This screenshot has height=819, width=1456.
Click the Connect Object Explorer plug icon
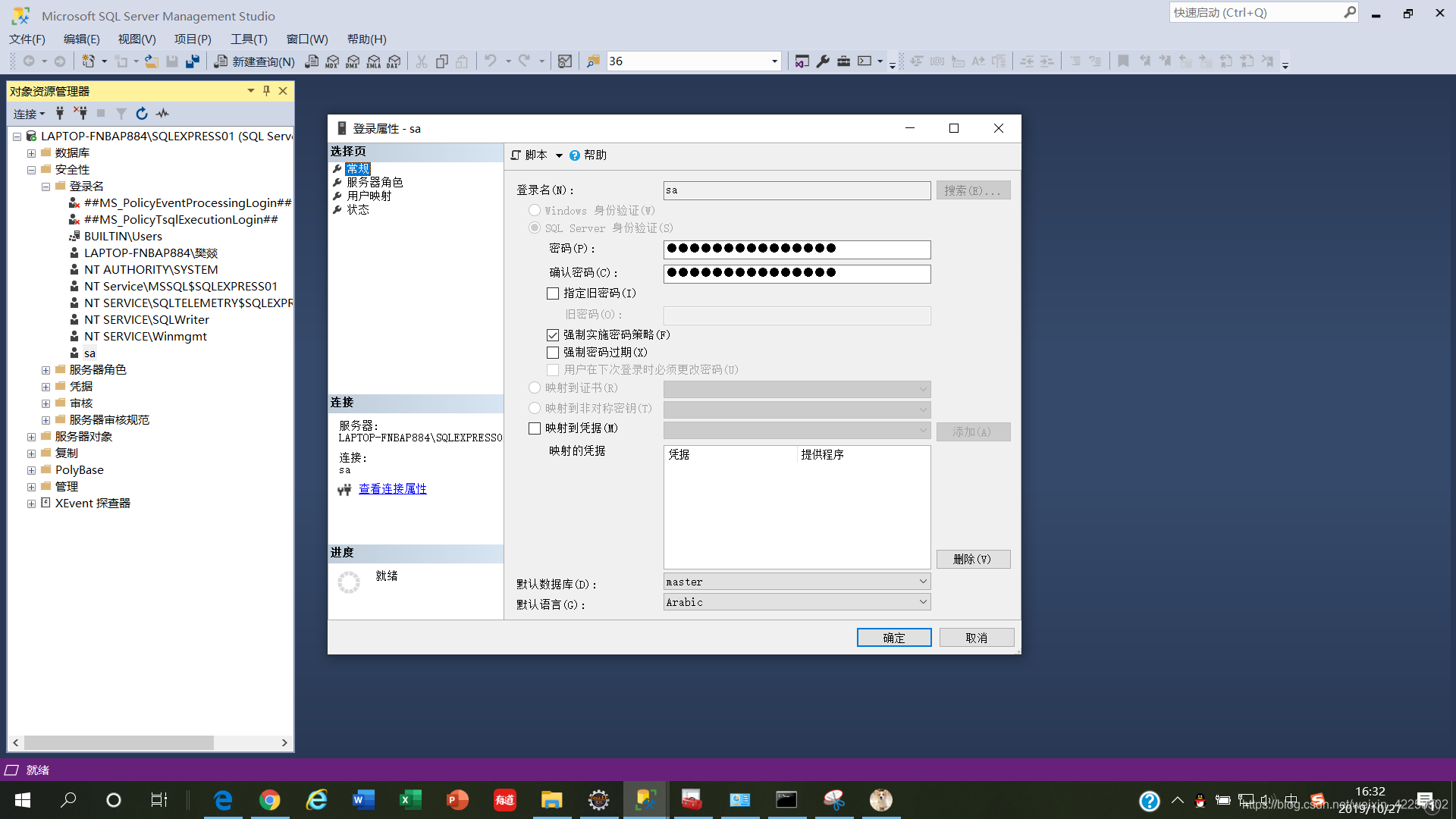[60, 114]
